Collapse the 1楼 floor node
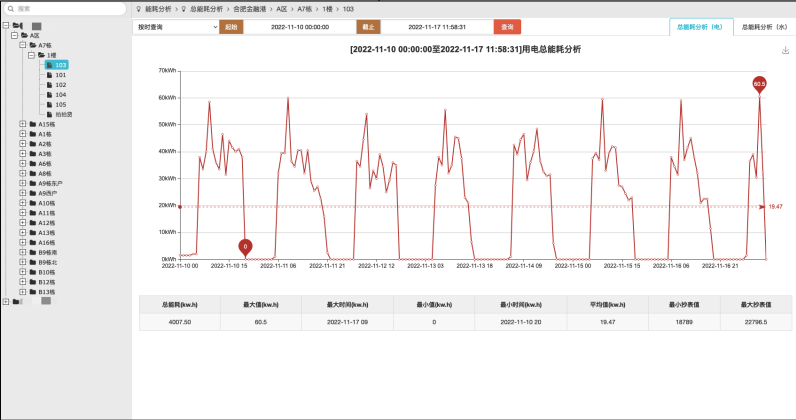The width and height of the screenshot is (796, 420). click(x=32, y=55)
